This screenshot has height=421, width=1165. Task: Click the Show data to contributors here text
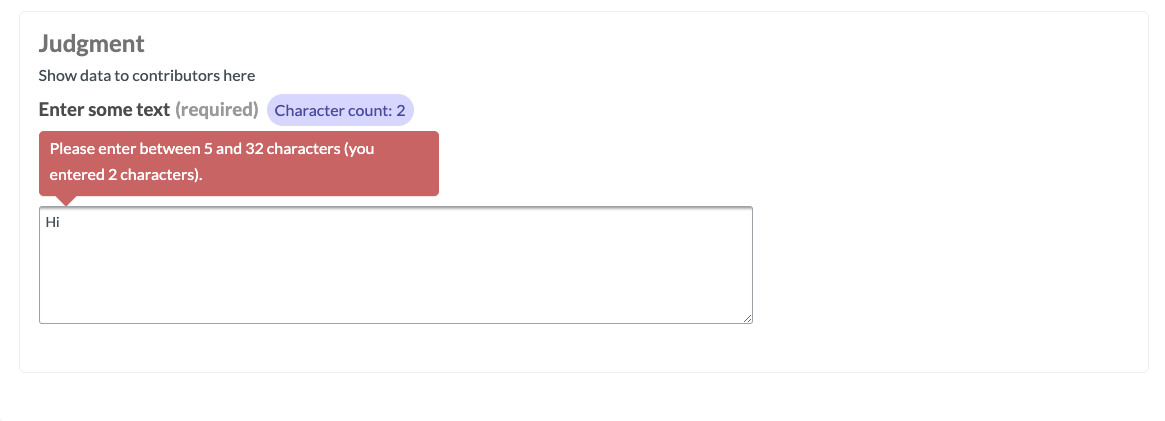[x=147, y=75]
